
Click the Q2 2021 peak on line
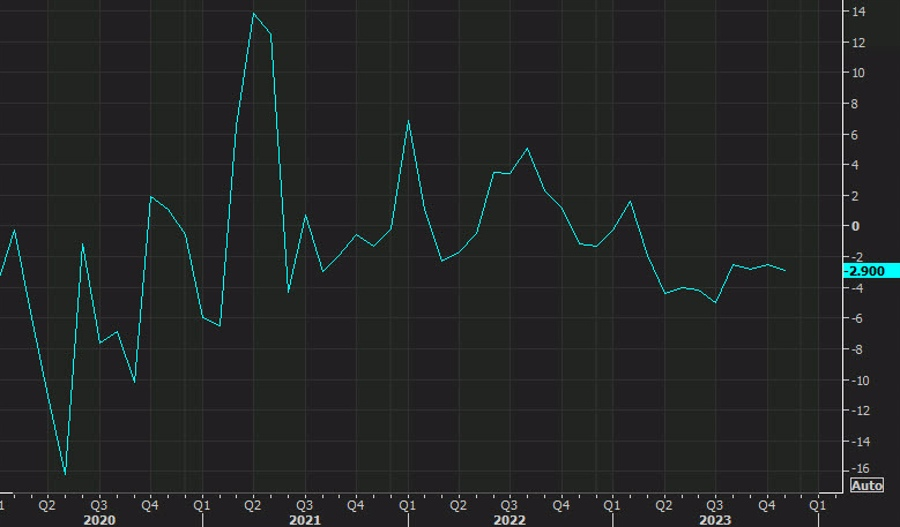pyautogui.click(x=254, y=13)
